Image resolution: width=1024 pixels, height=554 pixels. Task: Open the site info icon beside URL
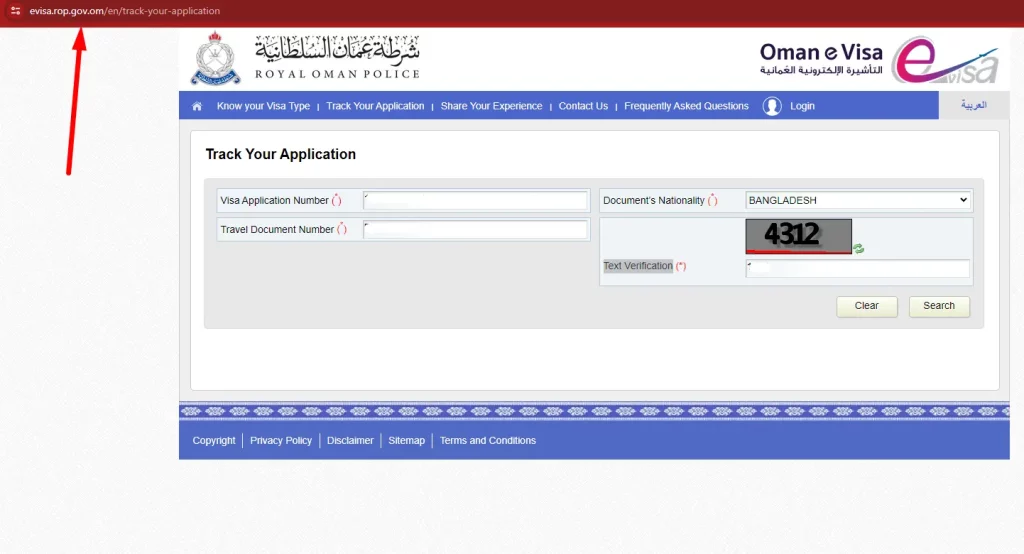pyautogui.click(x=15, y=10)
